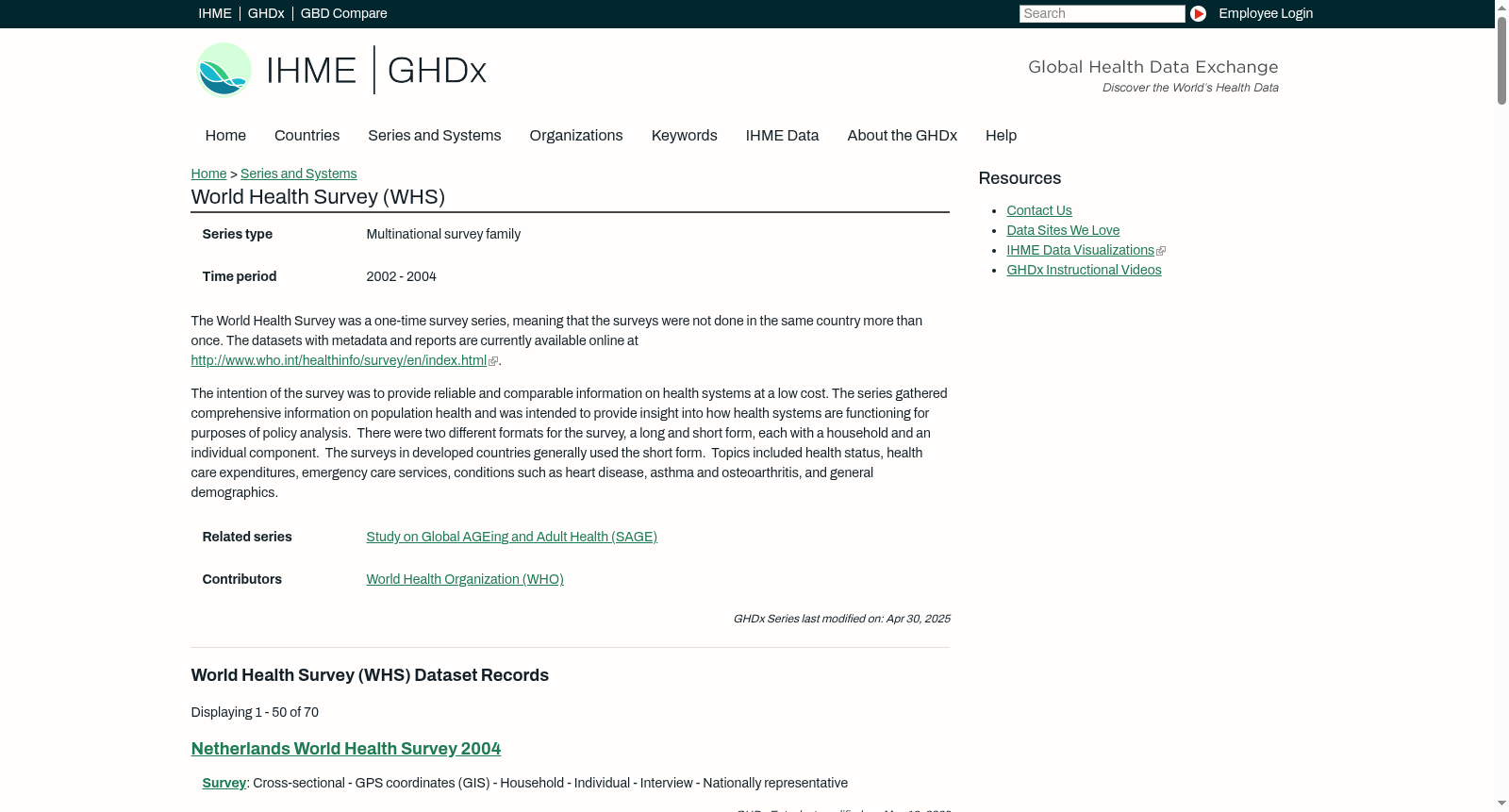This screenshot has width=1509, height=812.
Task: Click the Survey data type link
Action: (224, 783)
